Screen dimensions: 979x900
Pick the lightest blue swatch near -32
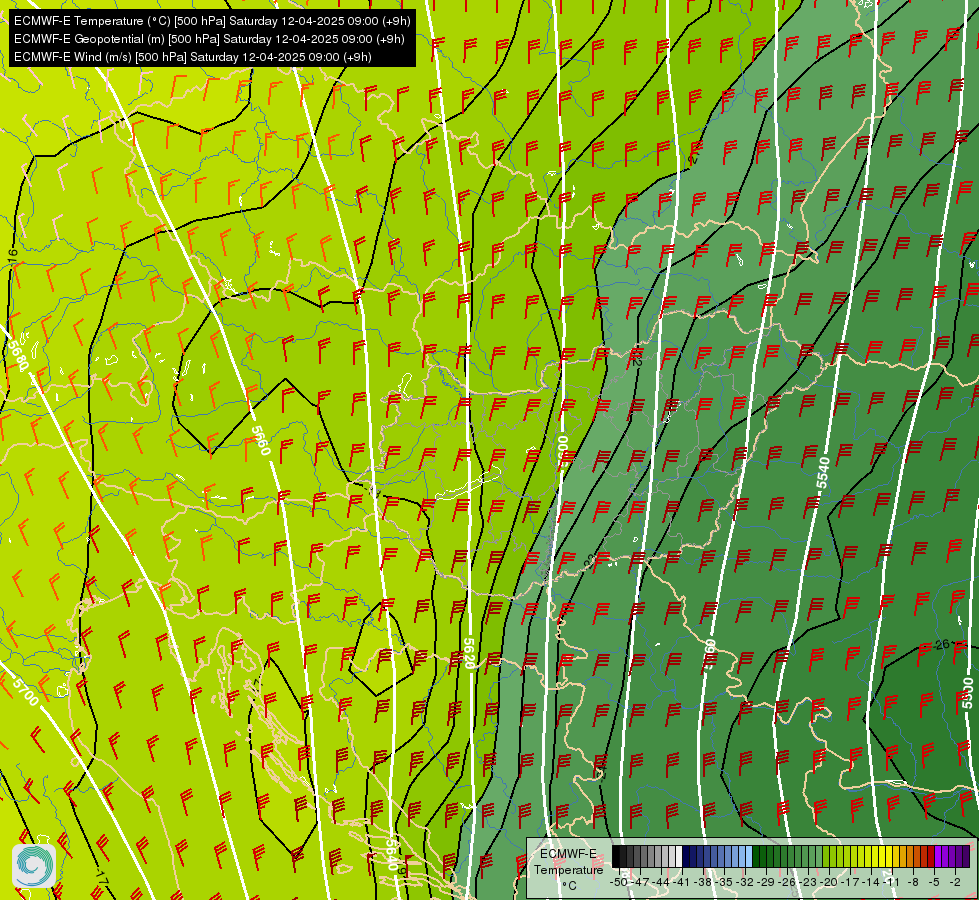pos(749,856)
